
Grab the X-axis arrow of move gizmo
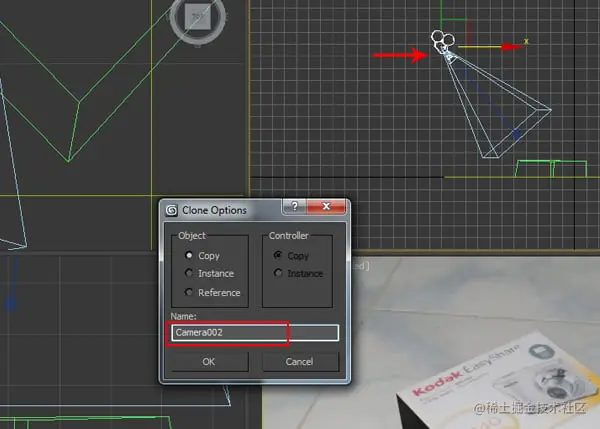tap(512, 47)
